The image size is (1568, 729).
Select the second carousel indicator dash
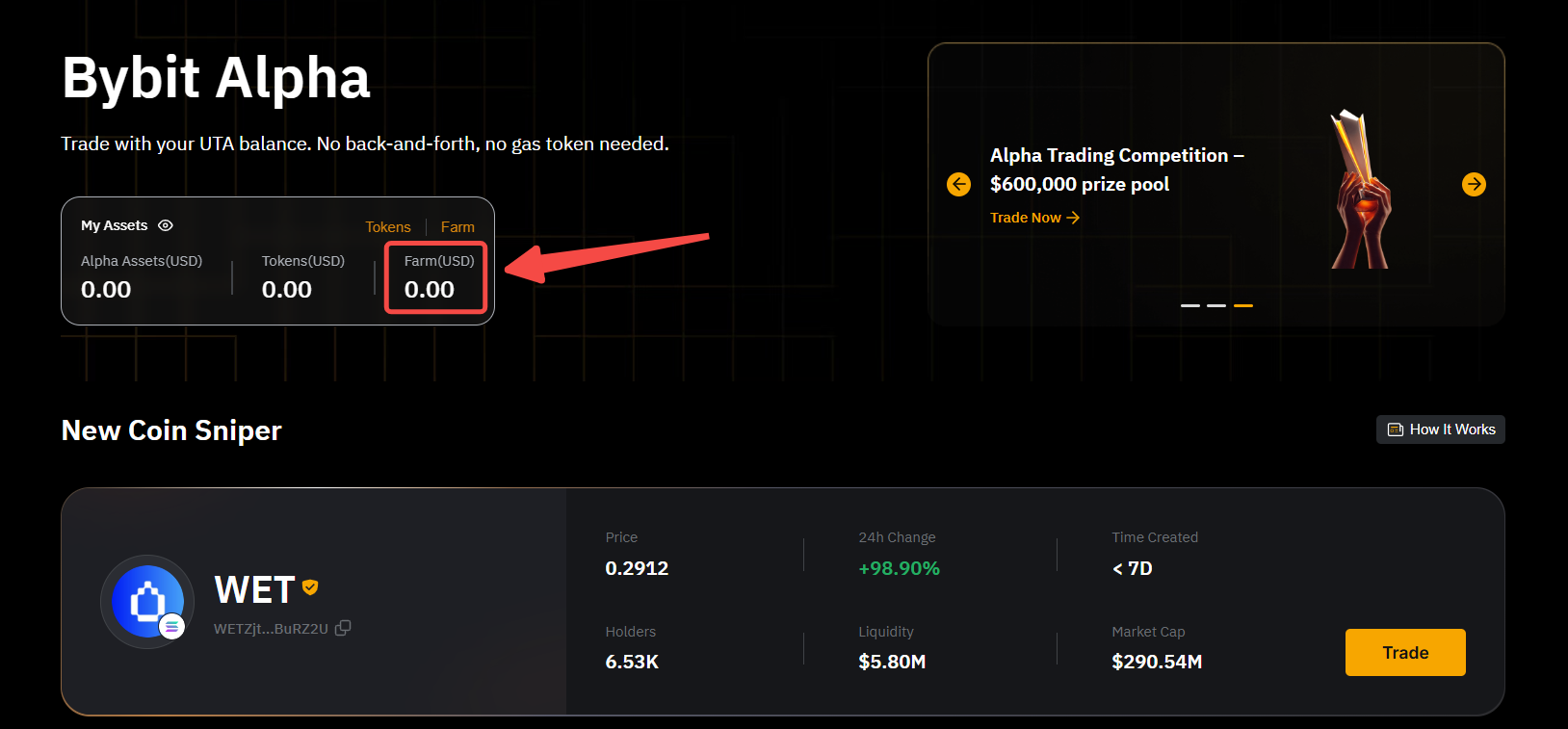tap(1216, 305)
